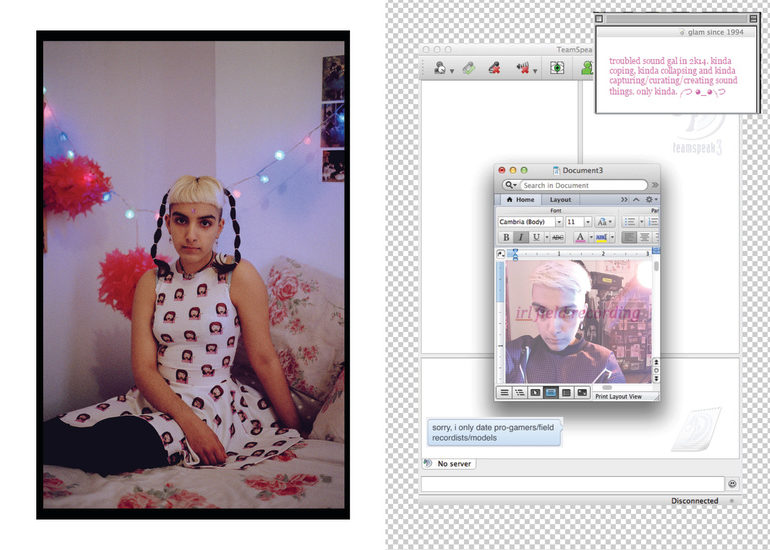This screenshot has height=550, width=770.
Task: Toggle italic formatting in Word
Action: pyautogui.click(x=521, y=238)
